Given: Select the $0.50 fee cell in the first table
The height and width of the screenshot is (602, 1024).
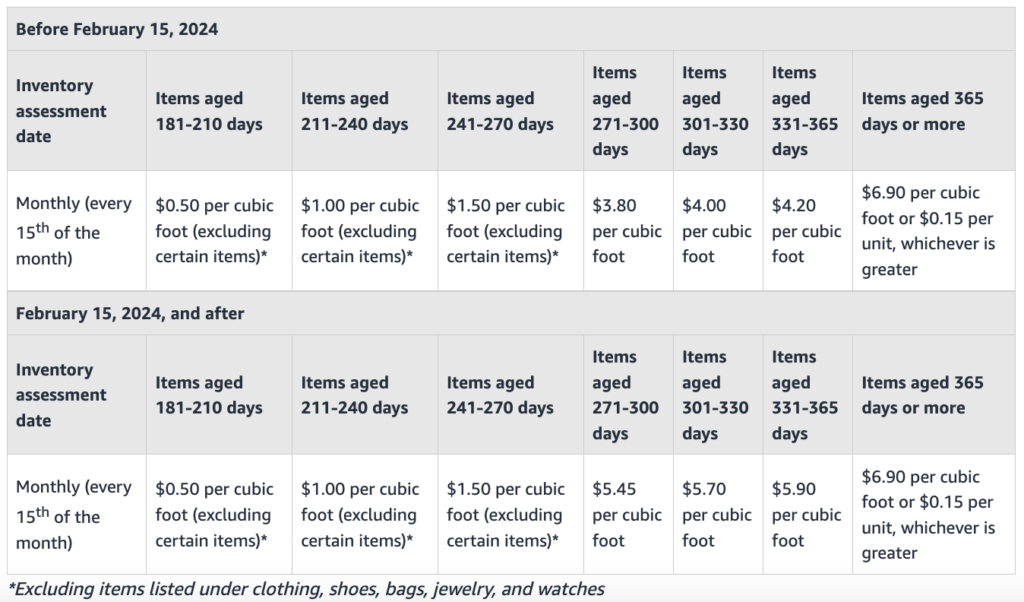Looking at the screenshot, I should click(x=214, y=231).
